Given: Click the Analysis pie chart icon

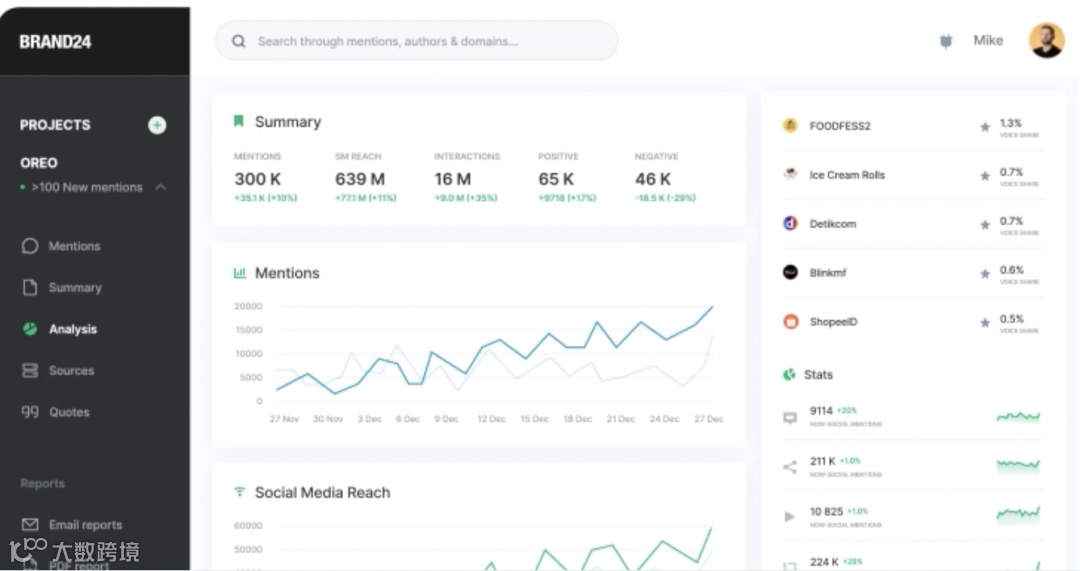Looking at the screenshot, I should [30, 329].
